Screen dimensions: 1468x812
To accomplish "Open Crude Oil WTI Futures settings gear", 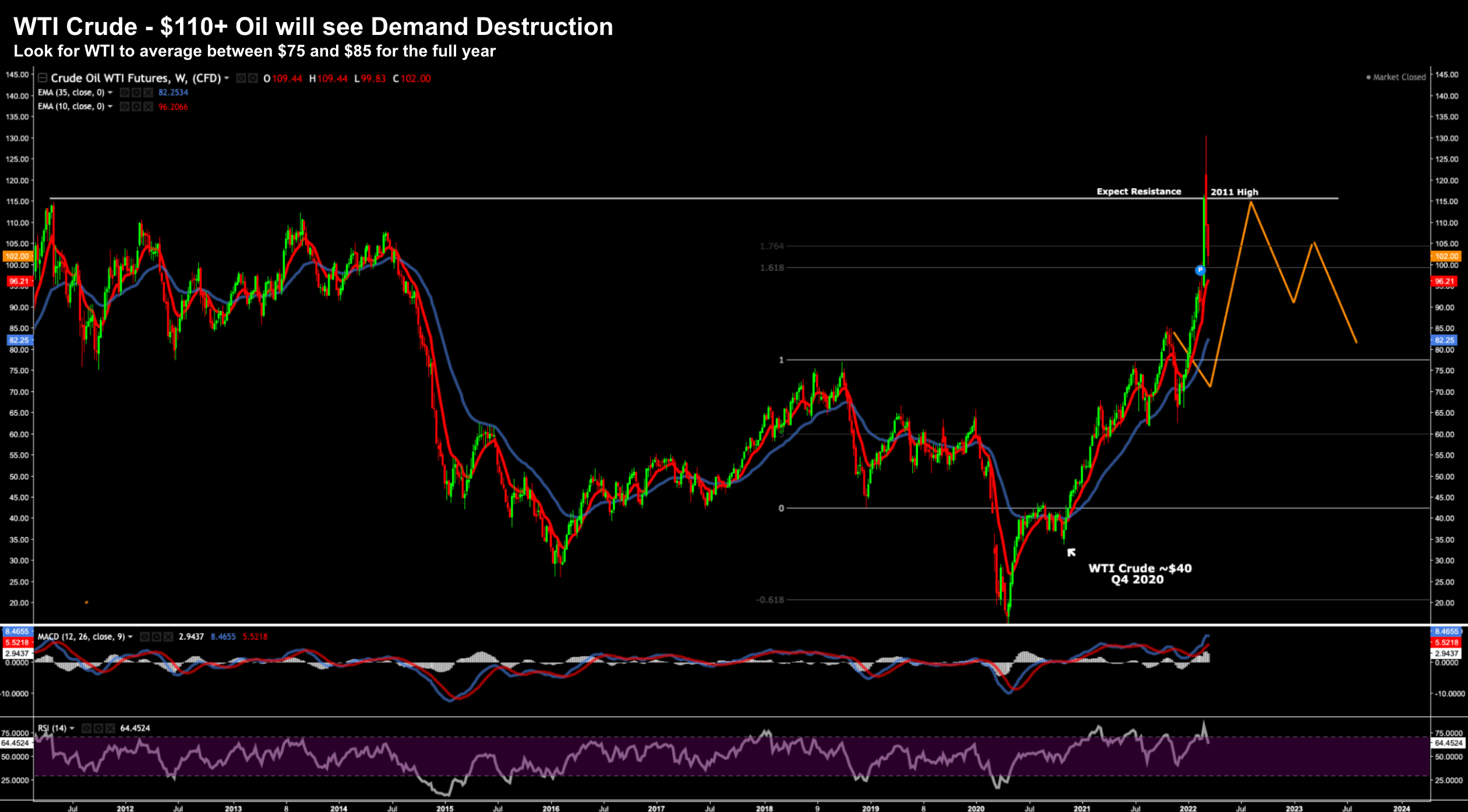I will coord(253,78).
